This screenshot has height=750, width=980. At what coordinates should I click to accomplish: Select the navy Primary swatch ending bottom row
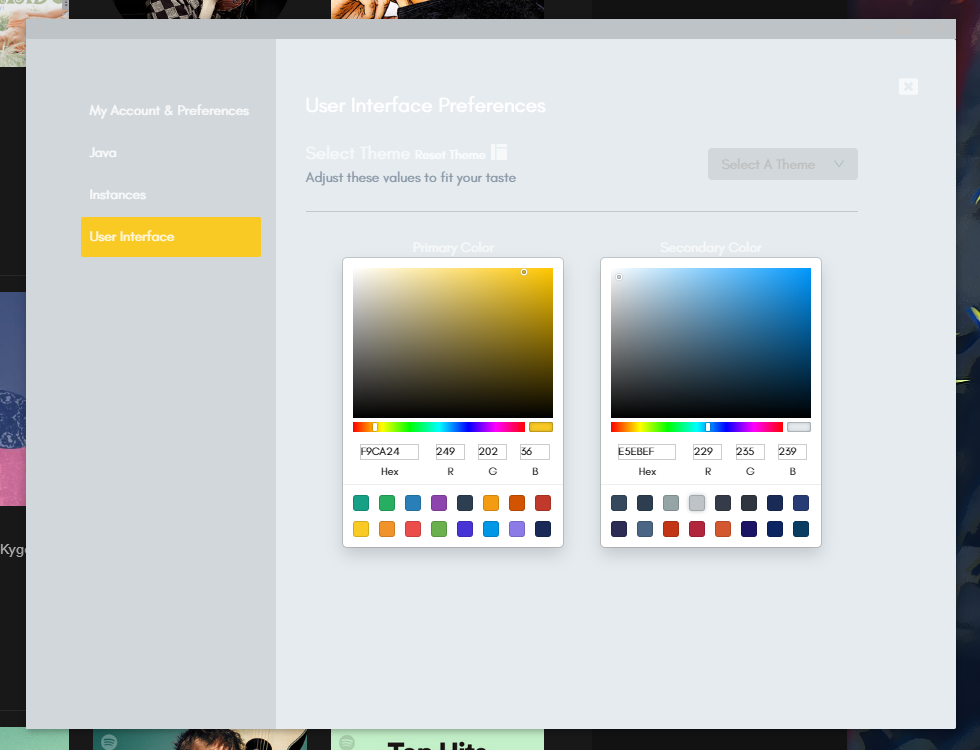click(543, 529)
